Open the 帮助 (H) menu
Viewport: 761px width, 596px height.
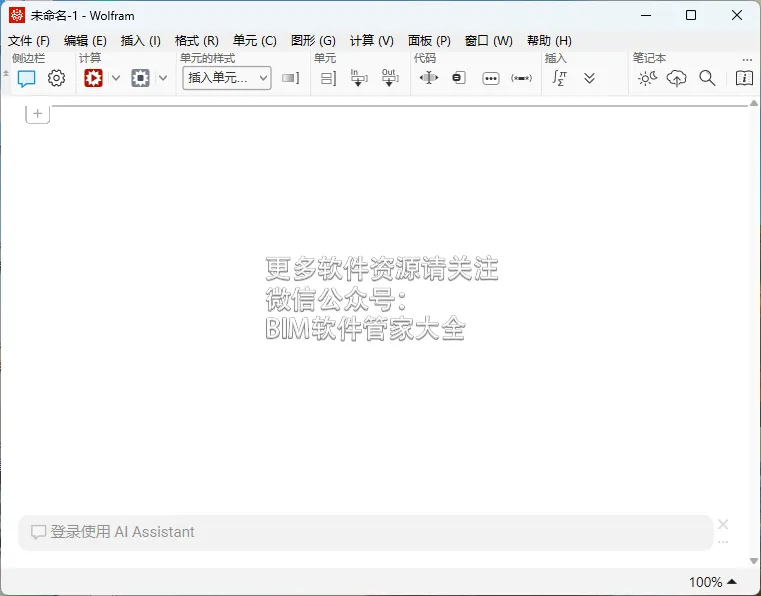click(549, 41)
